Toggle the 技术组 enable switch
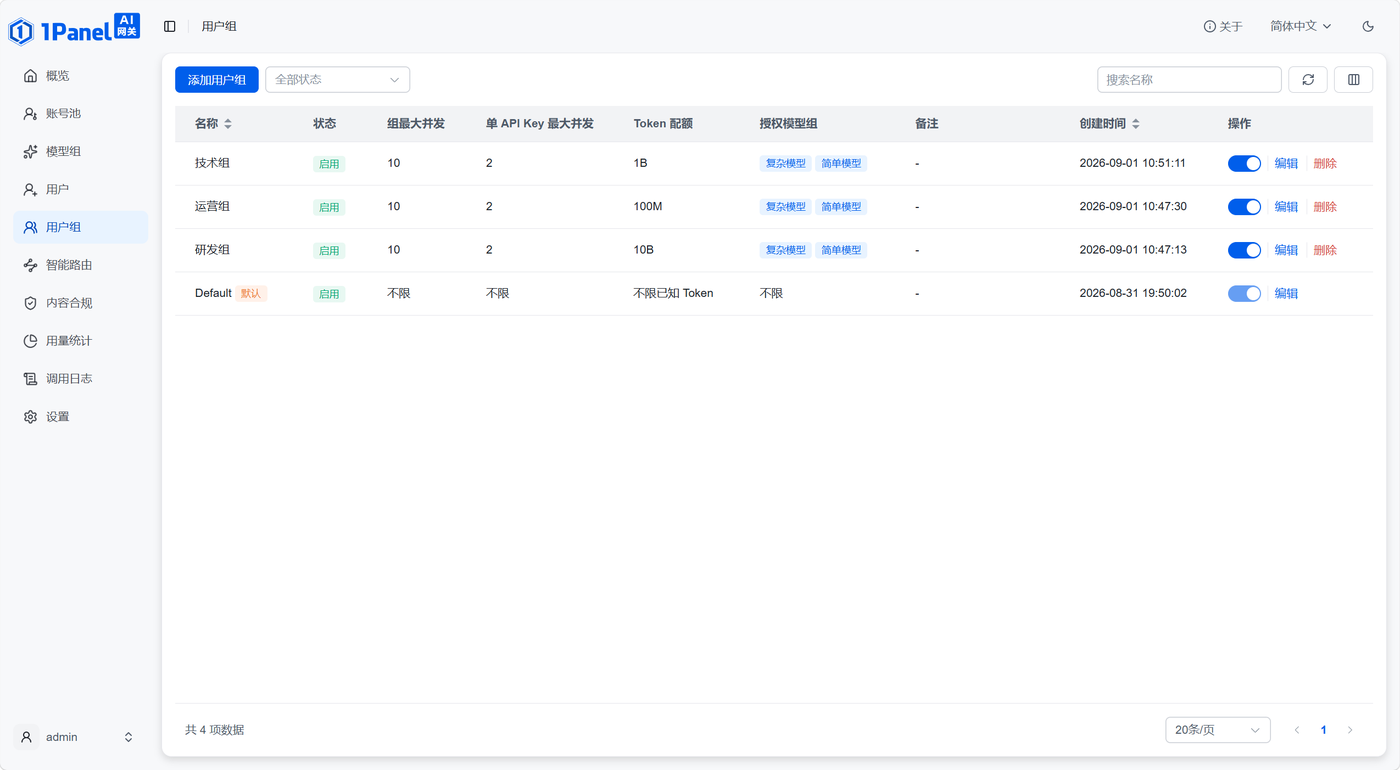Image resolution: width=1400 pixels, height=770 pixels. click(1244, 164)
